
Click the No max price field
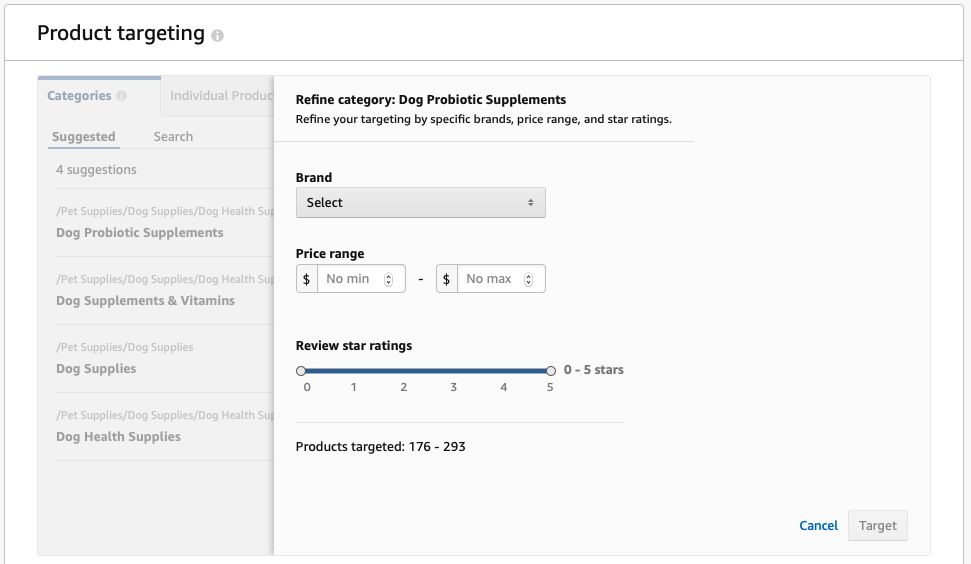point(489,279)
